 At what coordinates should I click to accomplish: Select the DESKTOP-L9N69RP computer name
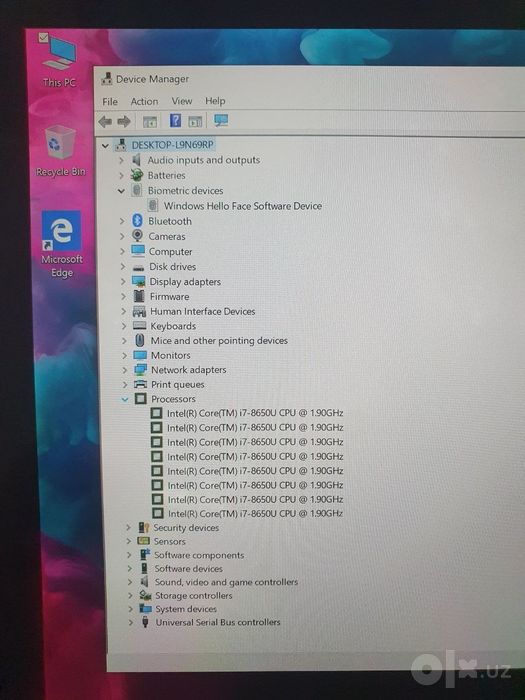(172, 145)
